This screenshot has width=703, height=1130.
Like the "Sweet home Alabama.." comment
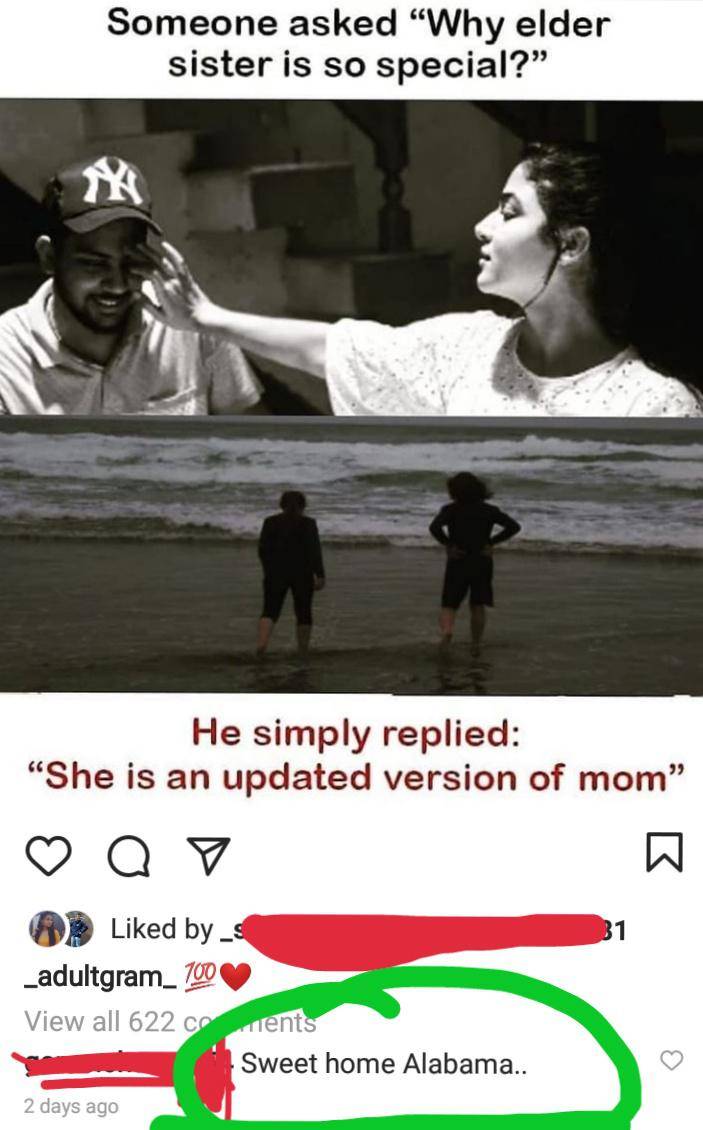point(671,1060)
